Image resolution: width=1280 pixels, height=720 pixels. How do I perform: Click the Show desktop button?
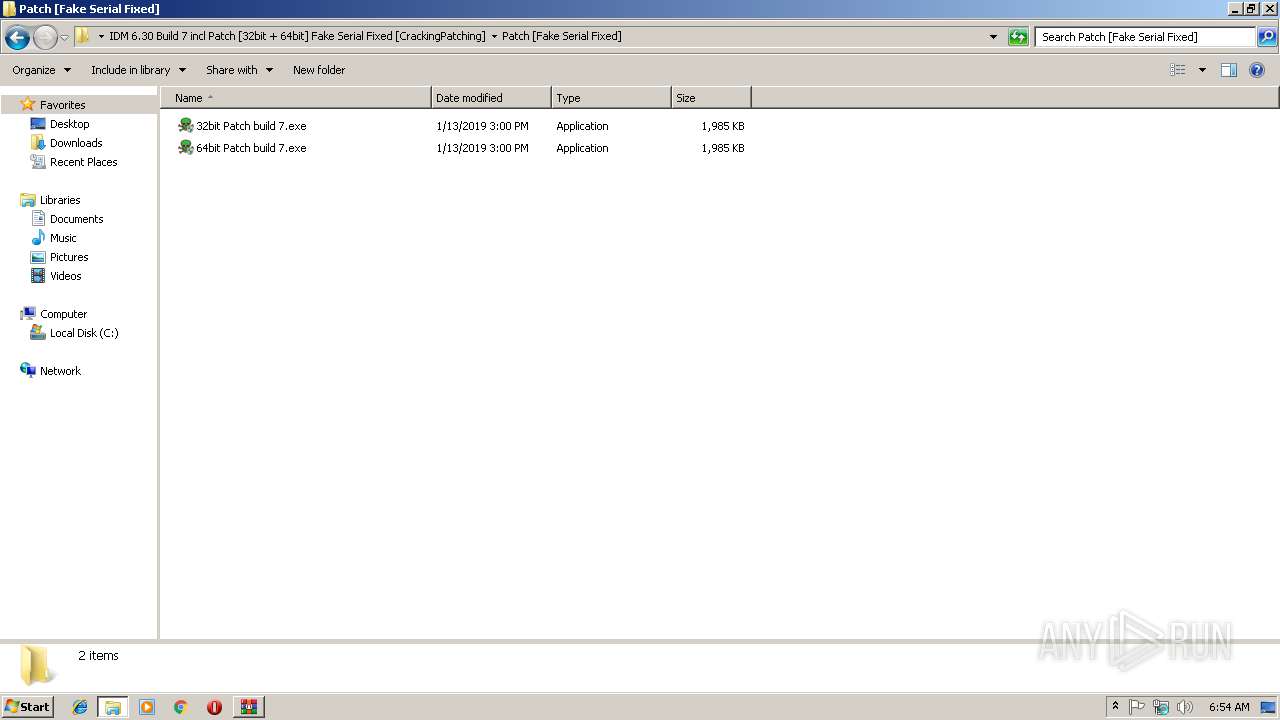point(1268,707)
